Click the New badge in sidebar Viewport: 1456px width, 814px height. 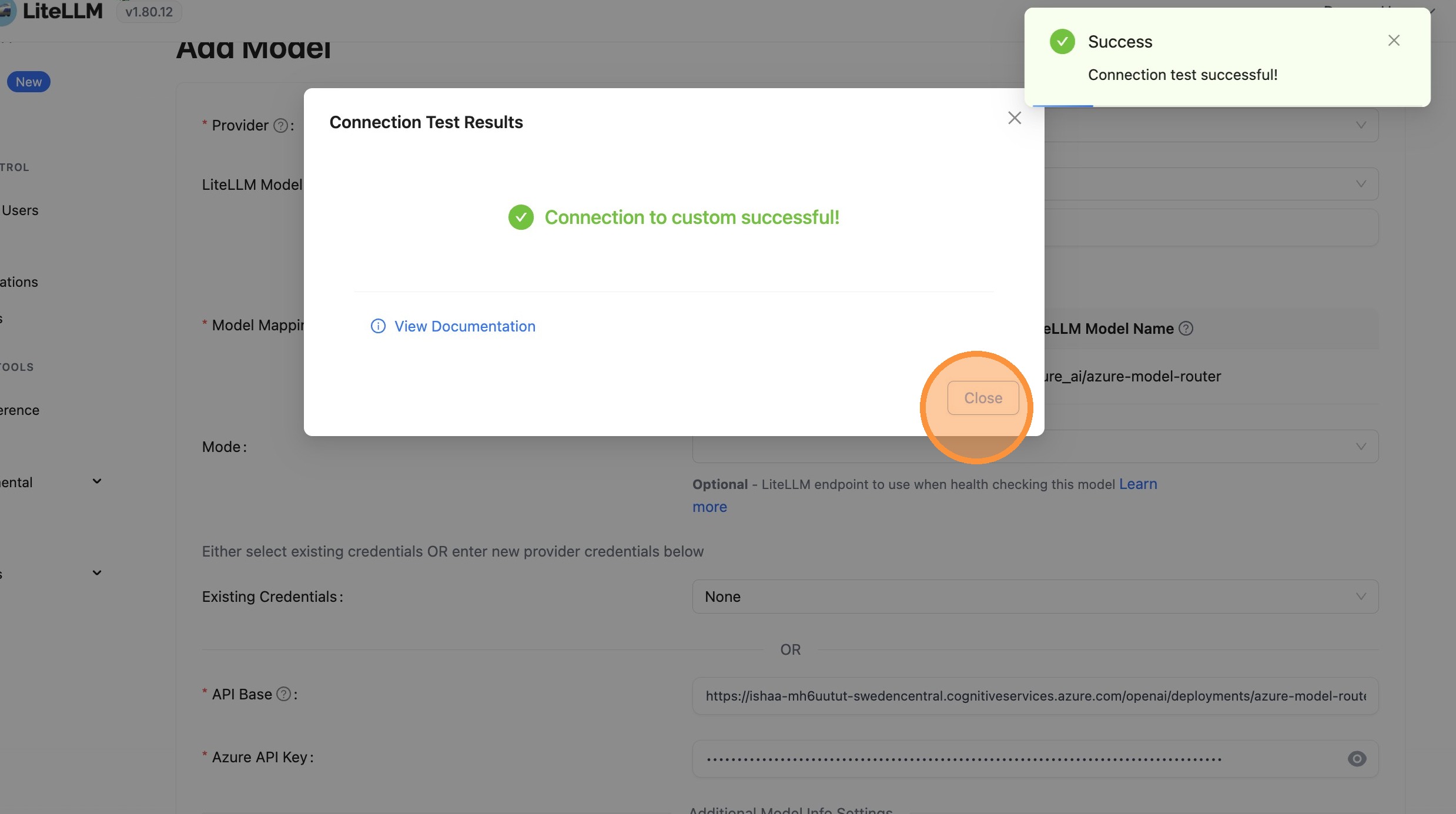28,82
